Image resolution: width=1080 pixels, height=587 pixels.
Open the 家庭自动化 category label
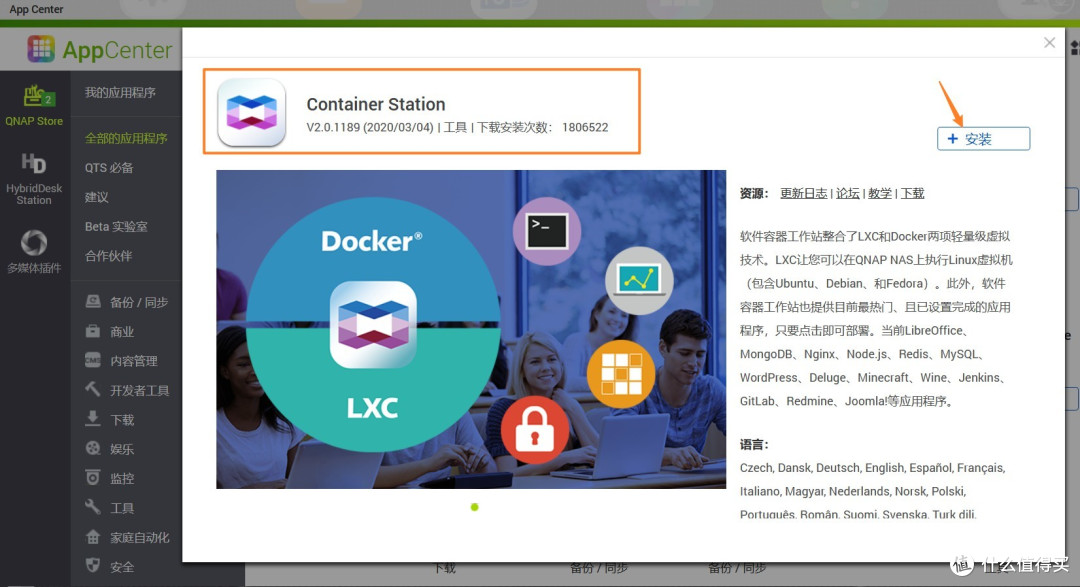pyautogui.click(x=140, y=537)
